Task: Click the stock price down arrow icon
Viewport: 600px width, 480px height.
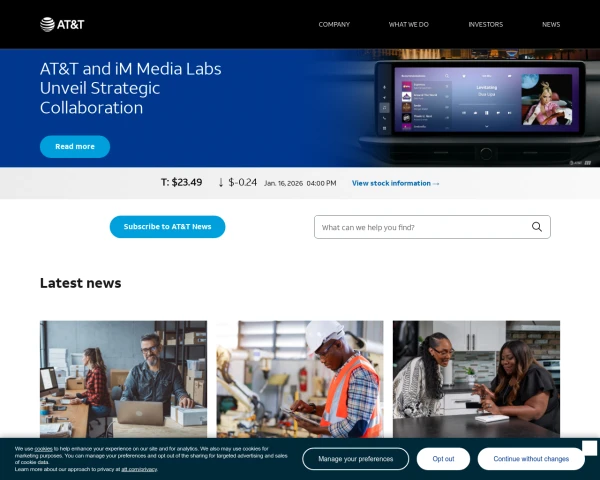Action: pos(220,183)
